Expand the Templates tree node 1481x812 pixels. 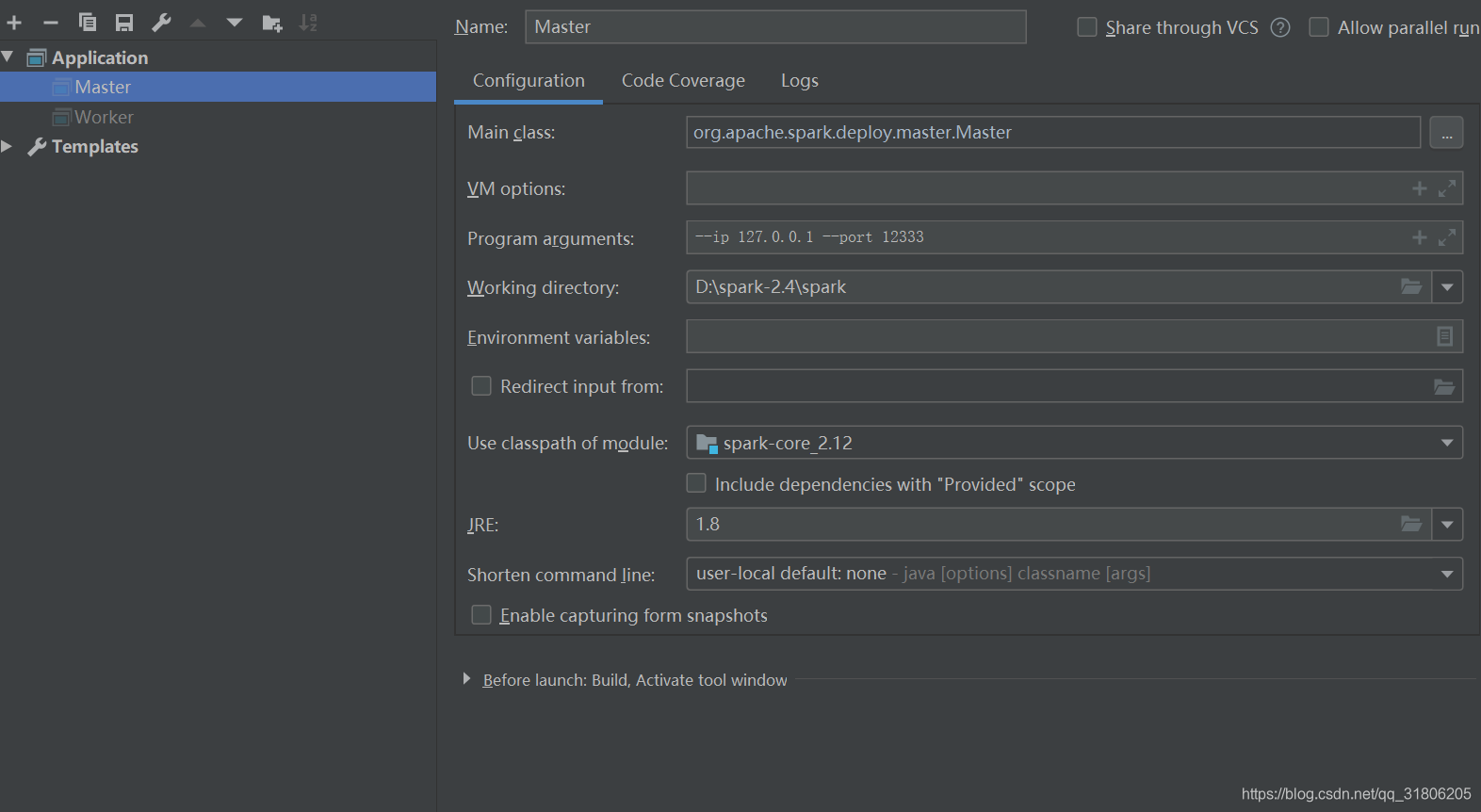pyautogui.click(x=8, y=146)
